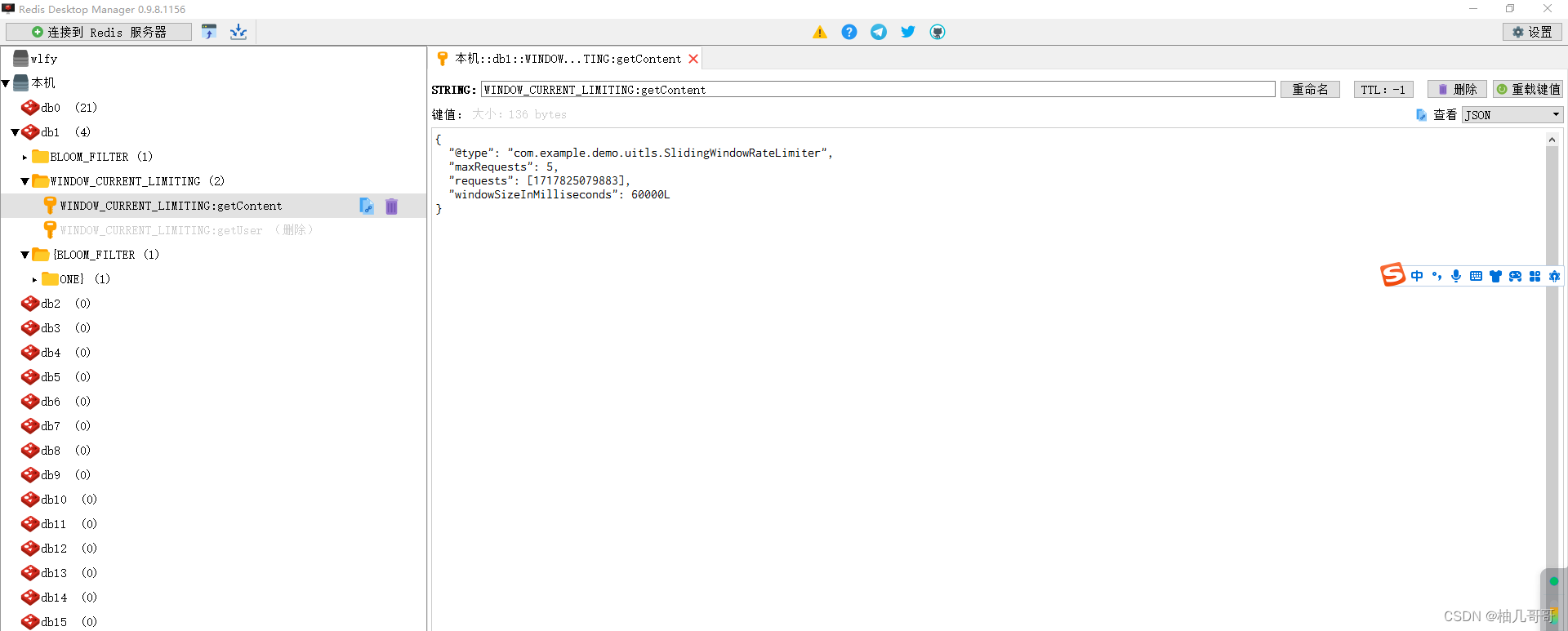Click the Sogou game controller icon
Screen dimensions: 1568x631
tap(1515, 276)
